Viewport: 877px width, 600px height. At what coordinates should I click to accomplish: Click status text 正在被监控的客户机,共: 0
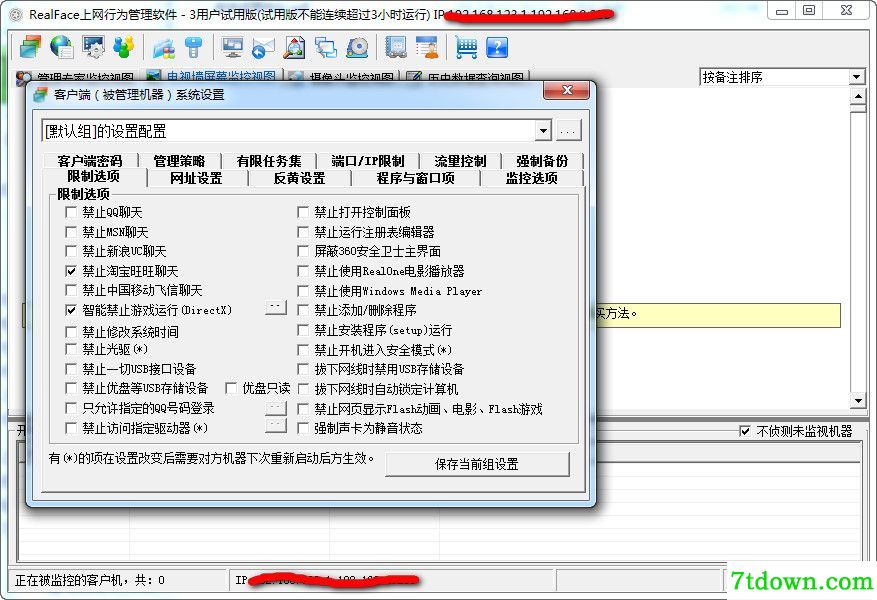click(x=89, y=580)
